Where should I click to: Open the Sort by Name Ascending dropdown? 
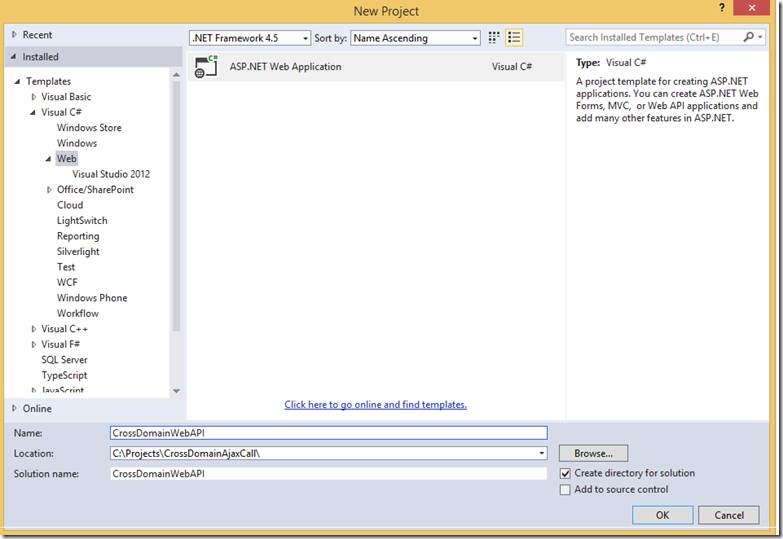415,38
